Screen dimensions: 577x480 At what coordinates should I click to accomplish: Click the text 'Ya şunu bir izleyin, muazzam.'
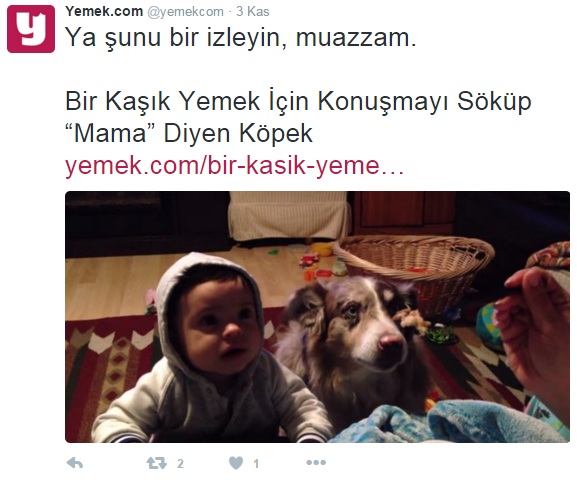pos(241,38)
